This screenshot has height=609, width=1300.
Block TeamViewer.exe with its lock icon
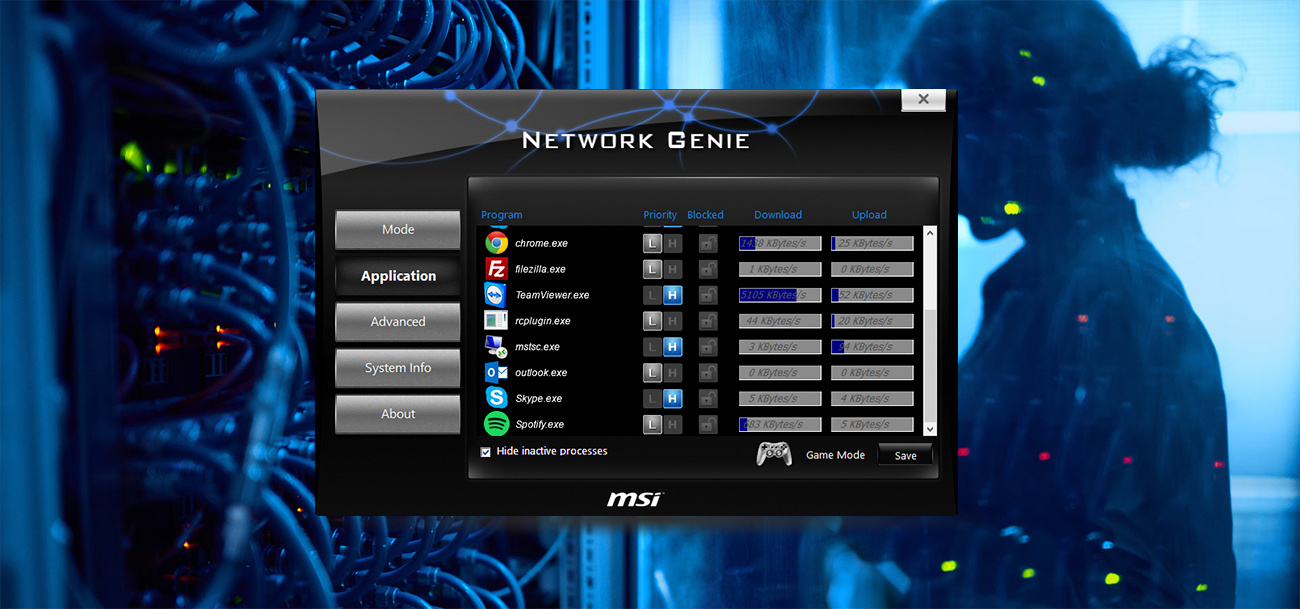pyautogui.click(x=708, y=295)
